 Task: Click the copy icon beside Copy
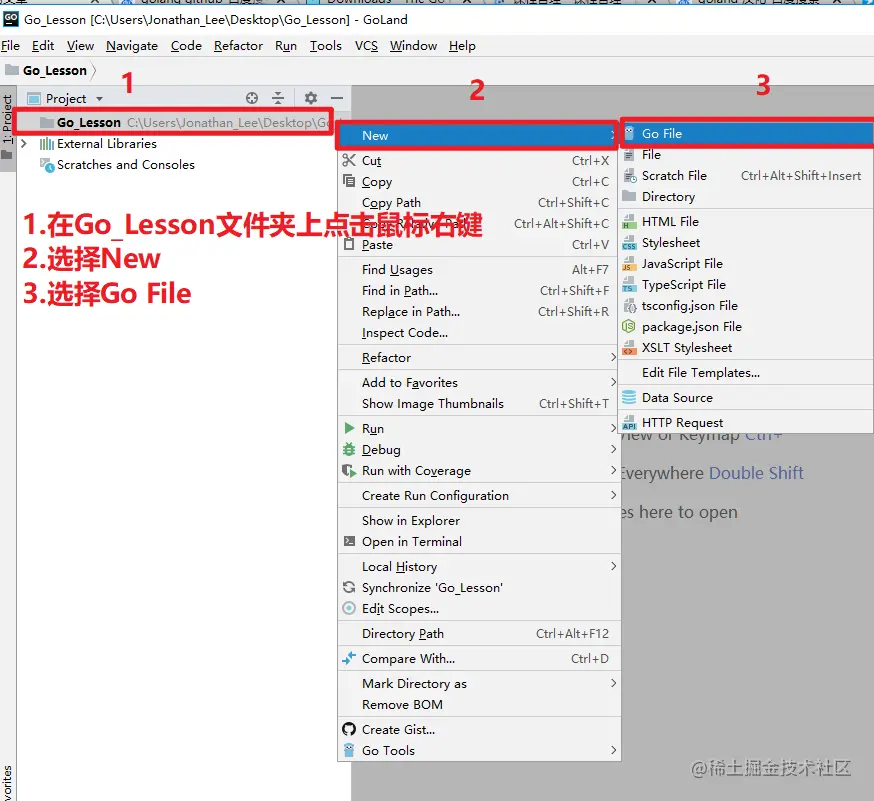pyautogui.click(x=349, y=181)
